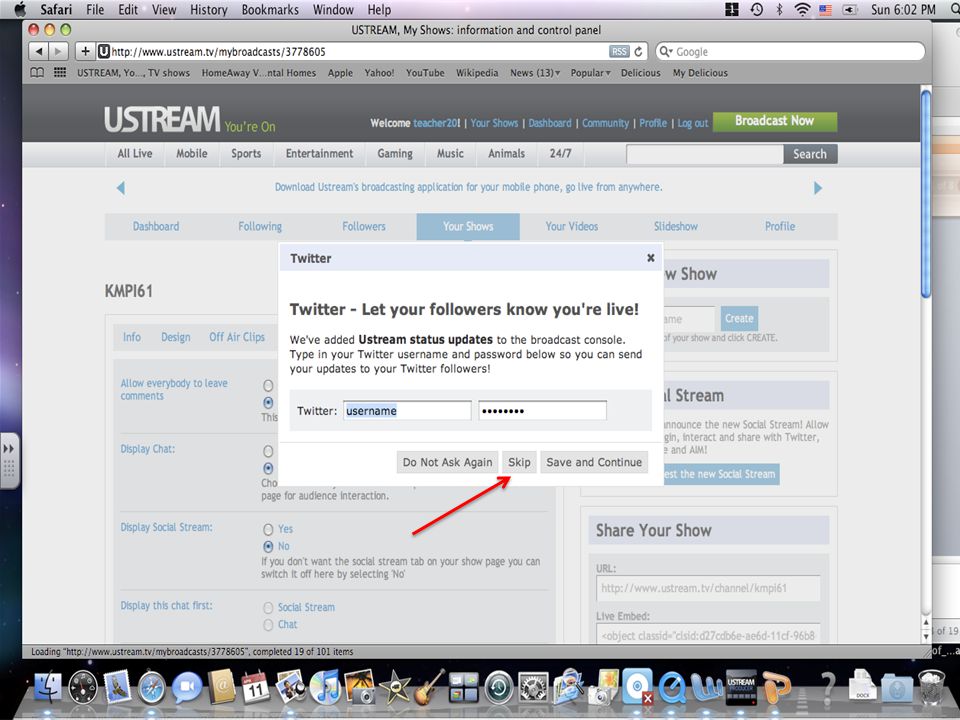This screenshot has width=960, height=720.
Task: Open iCal calendar in the dock
Action: [255, 687]
